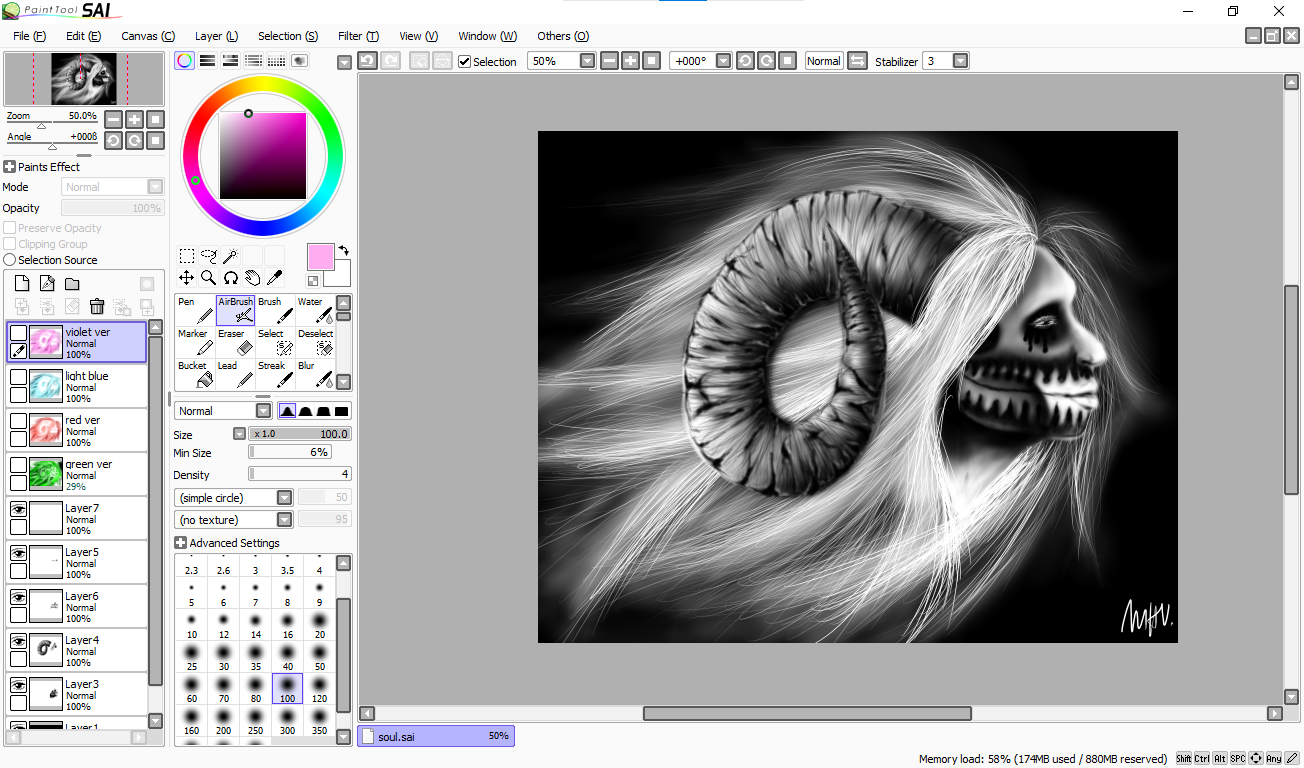Pick the Lead brush tool
This screenshot has width=1304, height=768.
pyautogui.click(x=235, y=374)
